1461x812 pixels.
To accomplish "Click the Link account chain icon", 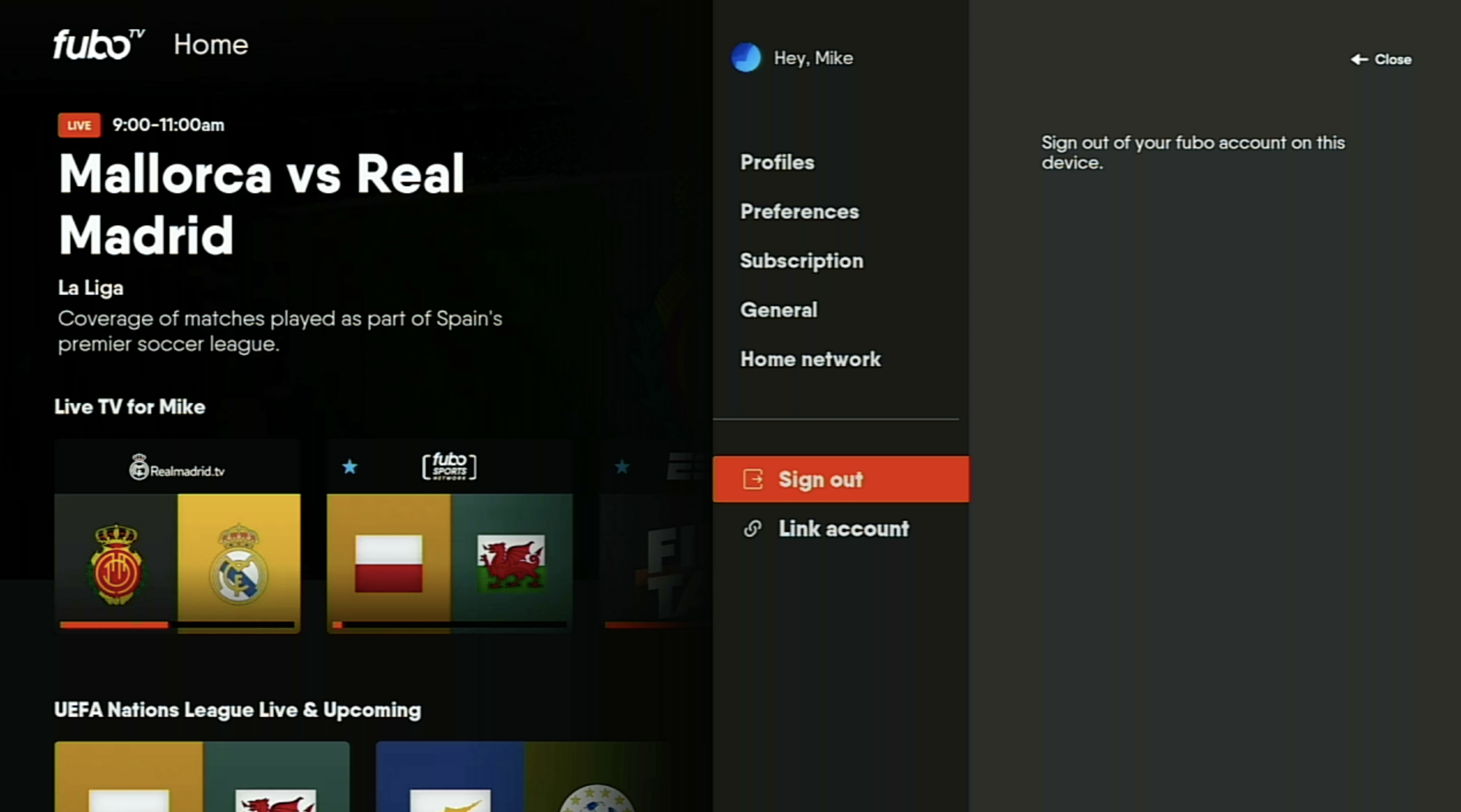I will click(752, 528).
